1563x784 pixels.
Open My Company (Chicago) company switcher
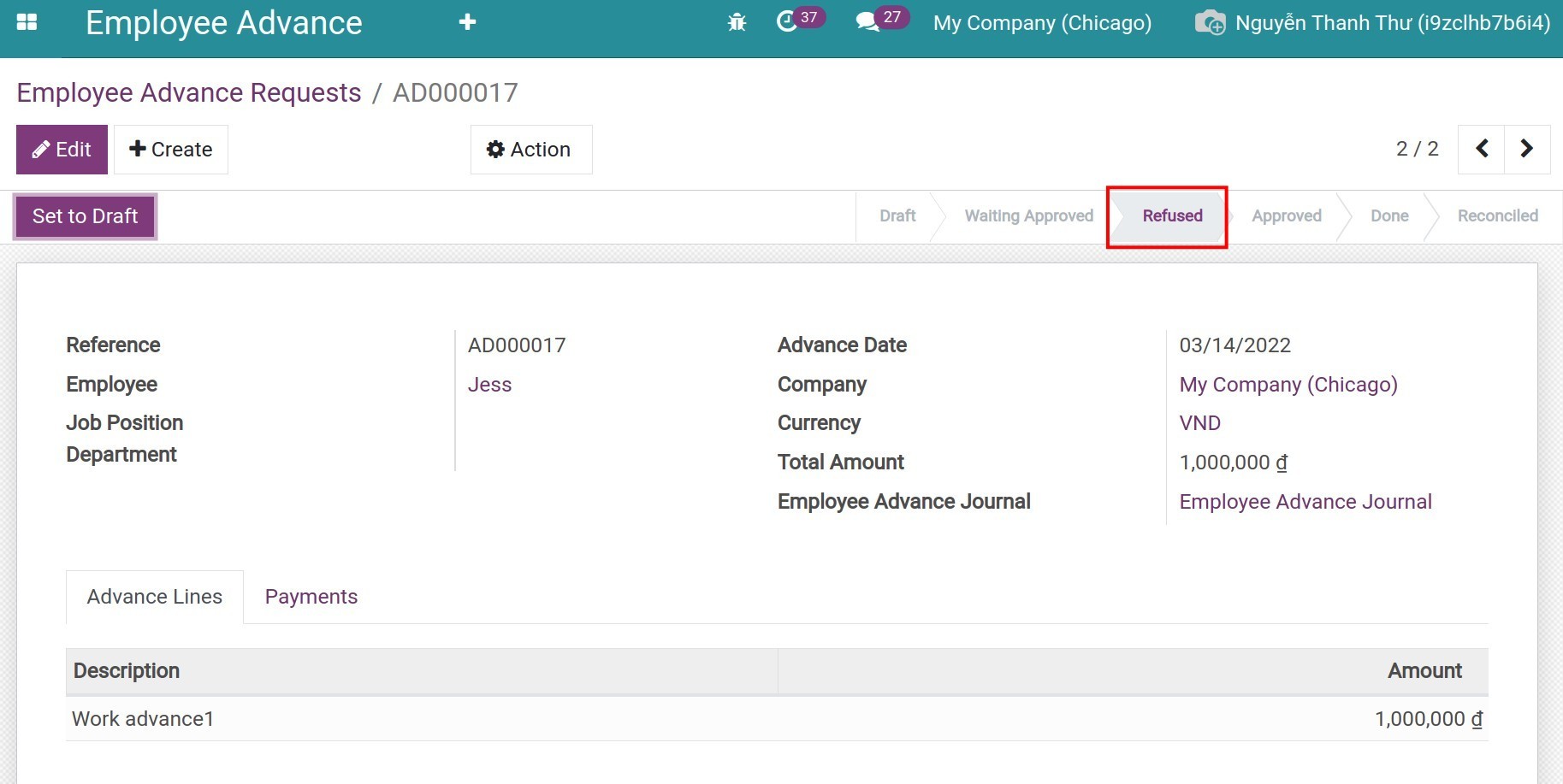pos(1042,23)
